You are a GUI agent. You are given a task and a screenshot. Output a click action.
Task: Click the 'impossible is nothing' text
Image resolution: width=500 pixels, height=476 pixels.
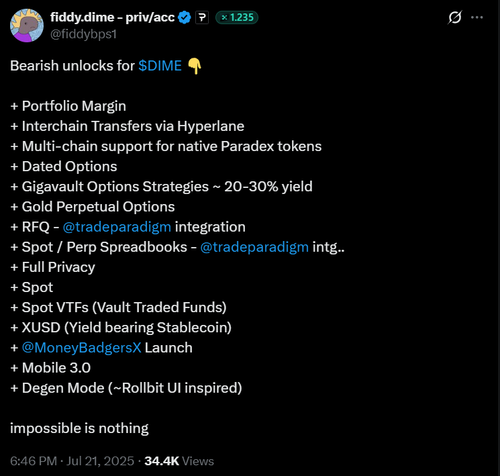(79, 428)
